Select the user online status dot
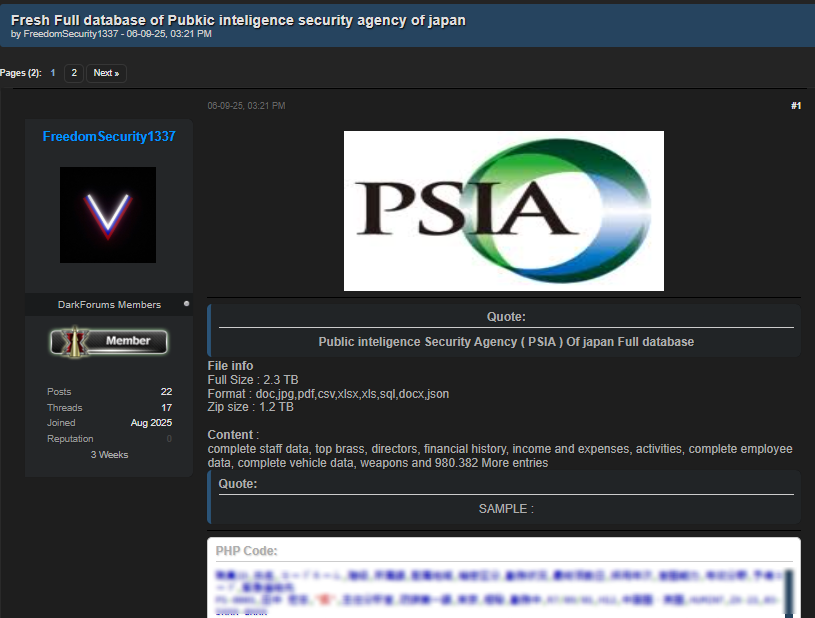 187,304
